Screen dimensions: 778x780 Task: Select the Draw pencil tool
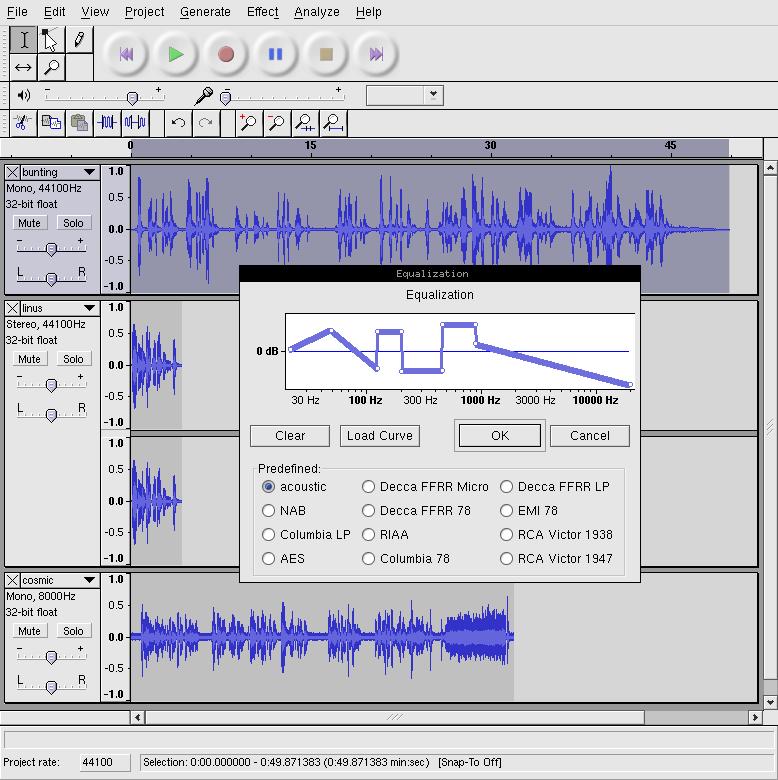[x=78, y=41]
